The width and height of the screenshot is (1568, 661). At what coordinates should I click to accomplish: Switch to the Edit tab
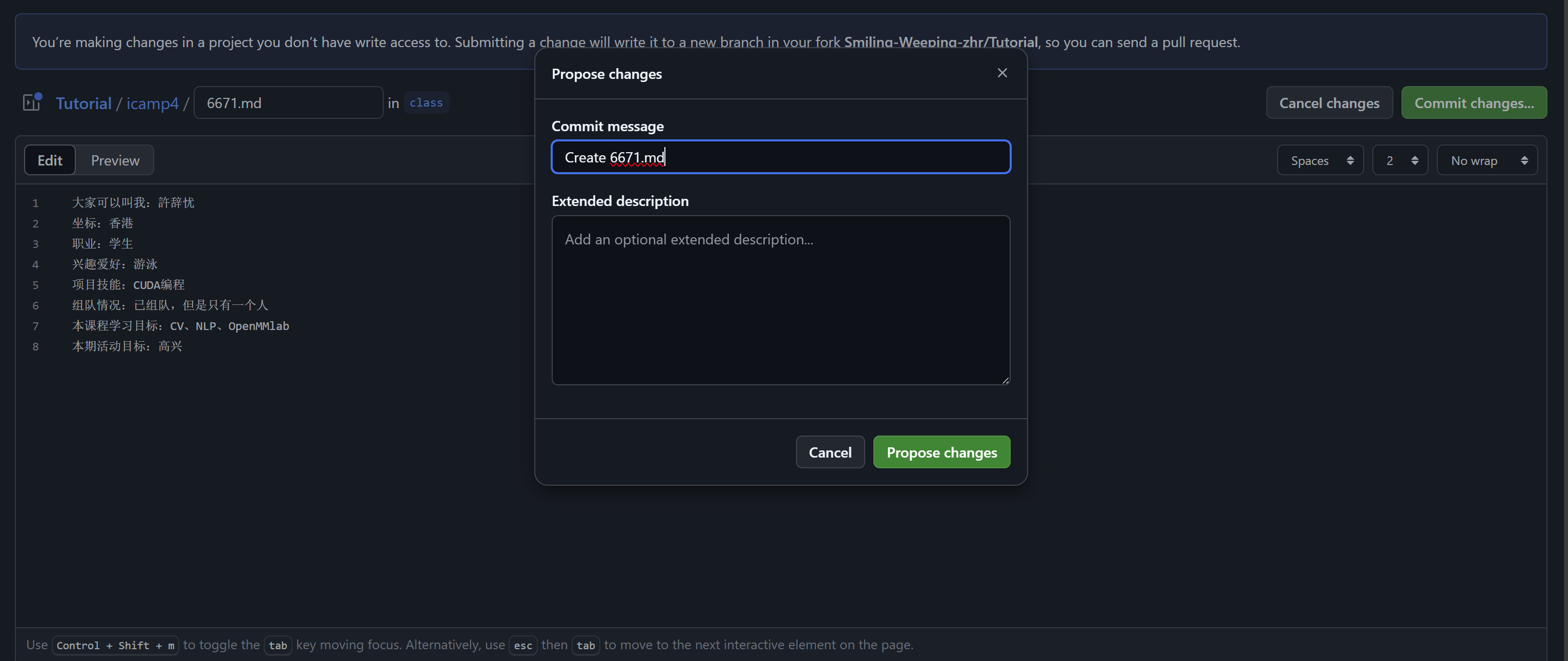tap(50, 160)
